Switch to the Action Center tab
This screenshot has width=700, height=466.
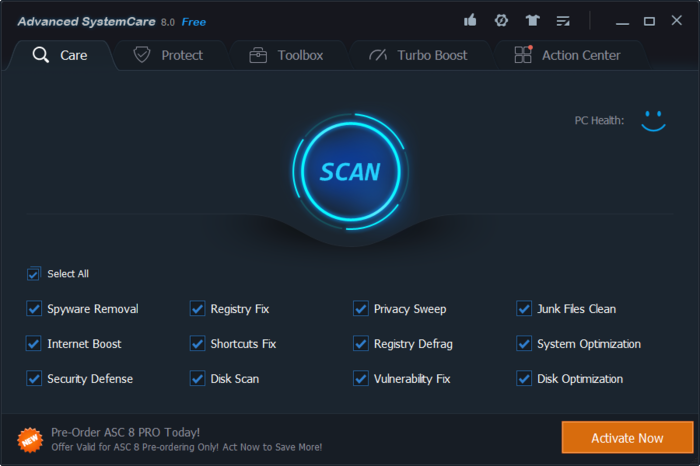[x=569, y=55]
